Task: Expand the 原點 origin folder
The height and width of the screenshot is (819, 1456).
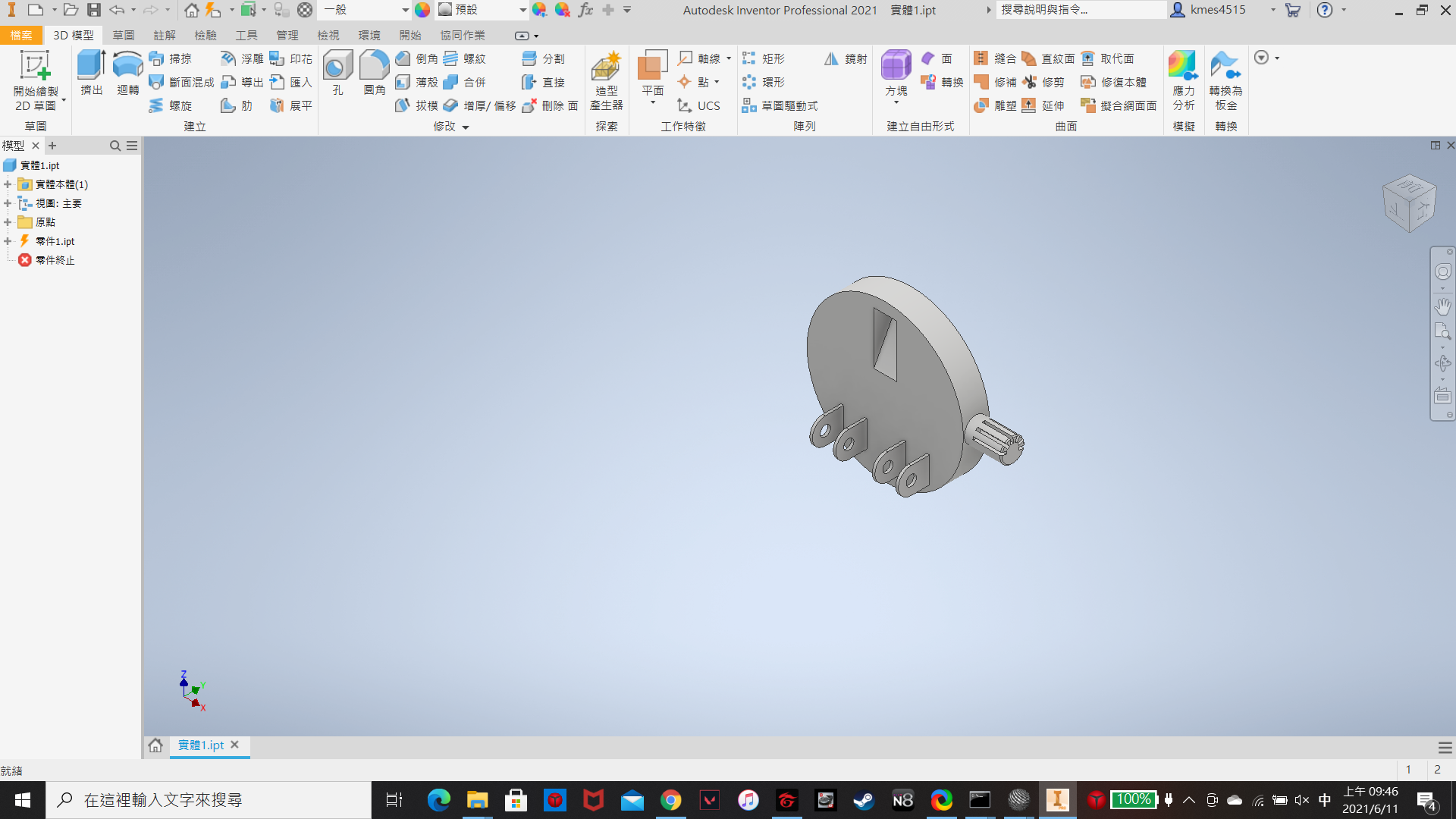Action: [8, 222]
